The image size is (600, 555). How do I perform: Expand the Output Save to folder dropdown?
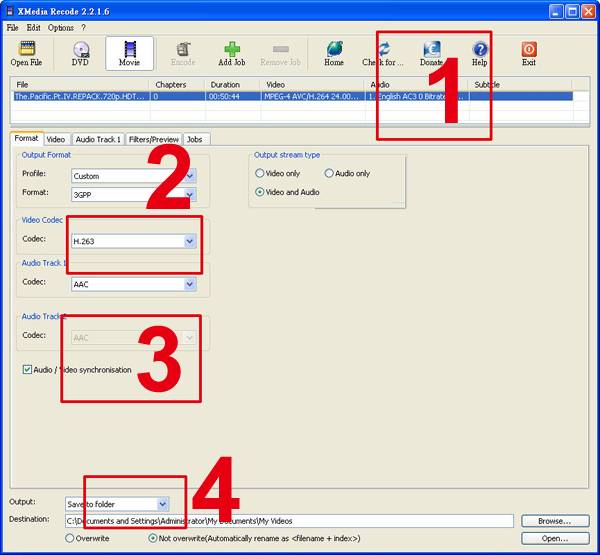163,504
